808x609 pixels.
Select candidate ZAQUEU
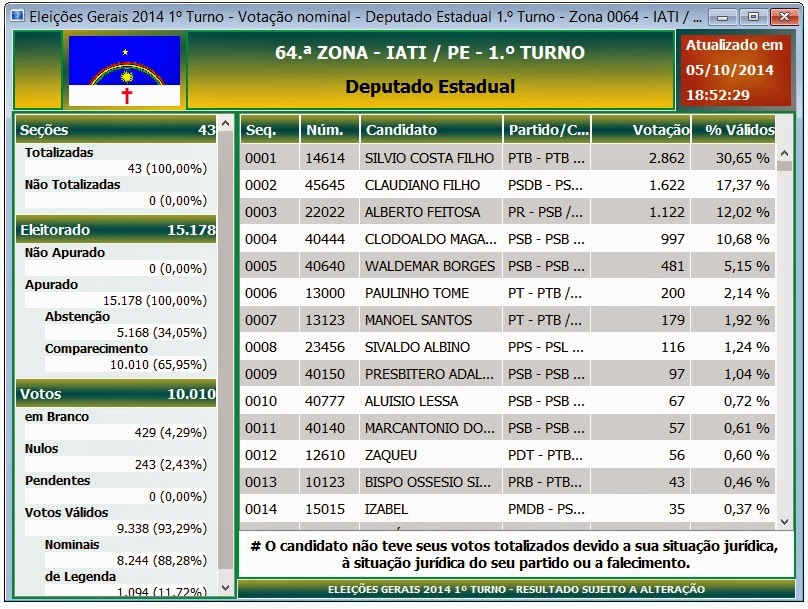coord(508,455)
